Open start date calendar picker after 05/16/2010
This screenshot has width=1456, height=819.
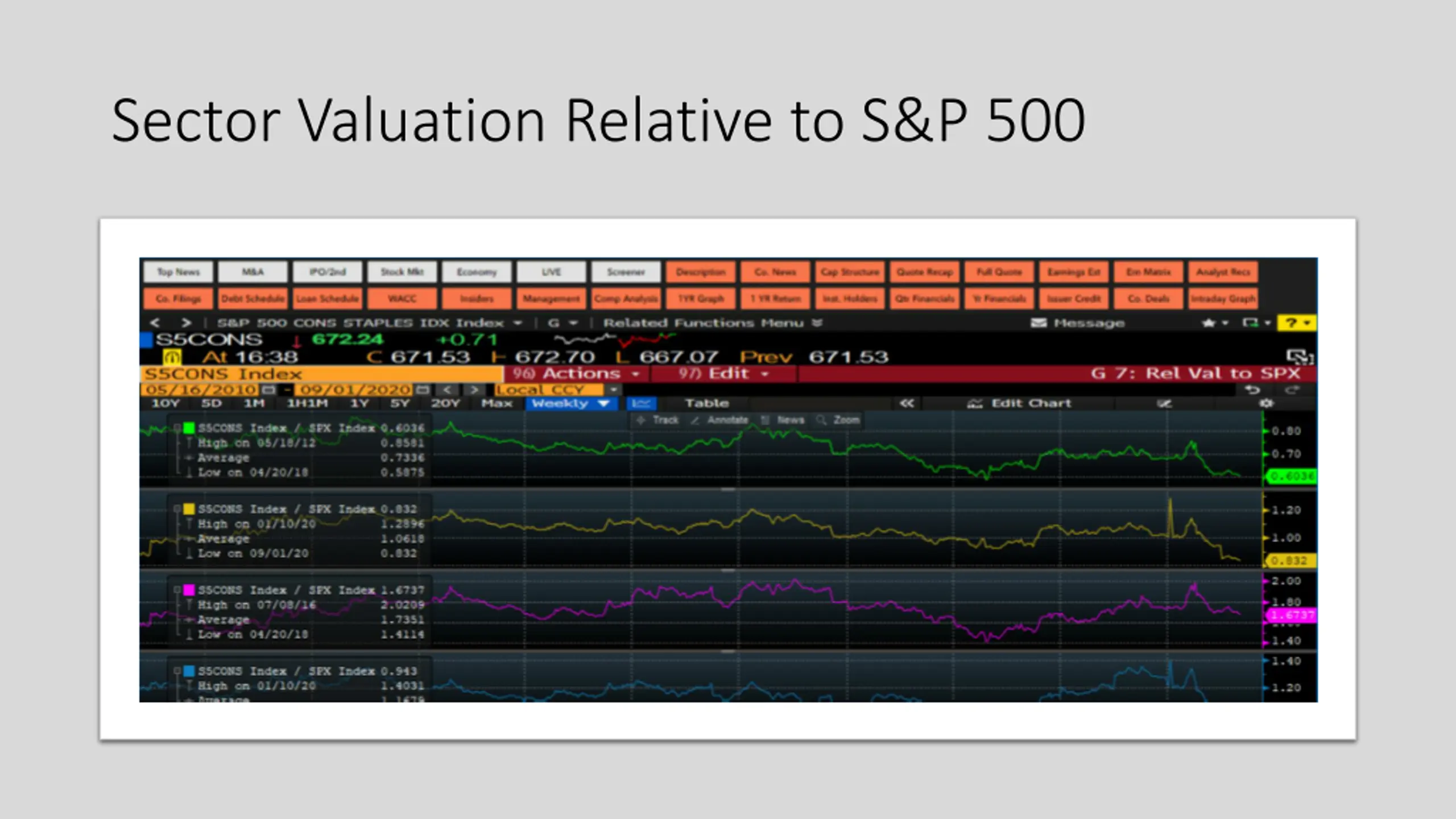[268, 390]
